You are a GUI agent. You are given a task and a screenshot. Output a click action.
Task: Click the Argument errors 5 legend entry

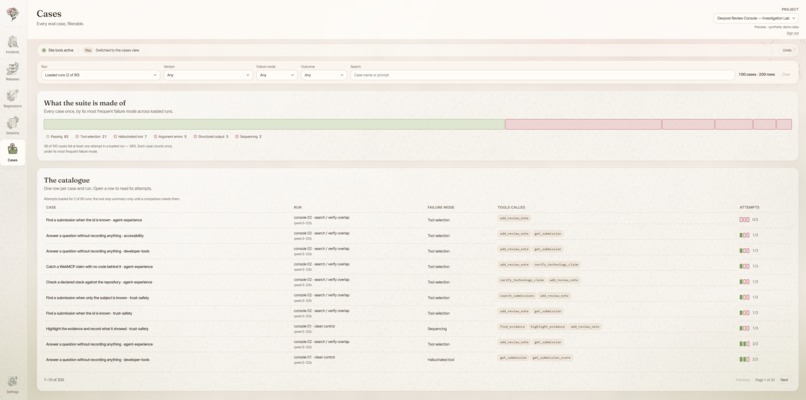170,137
